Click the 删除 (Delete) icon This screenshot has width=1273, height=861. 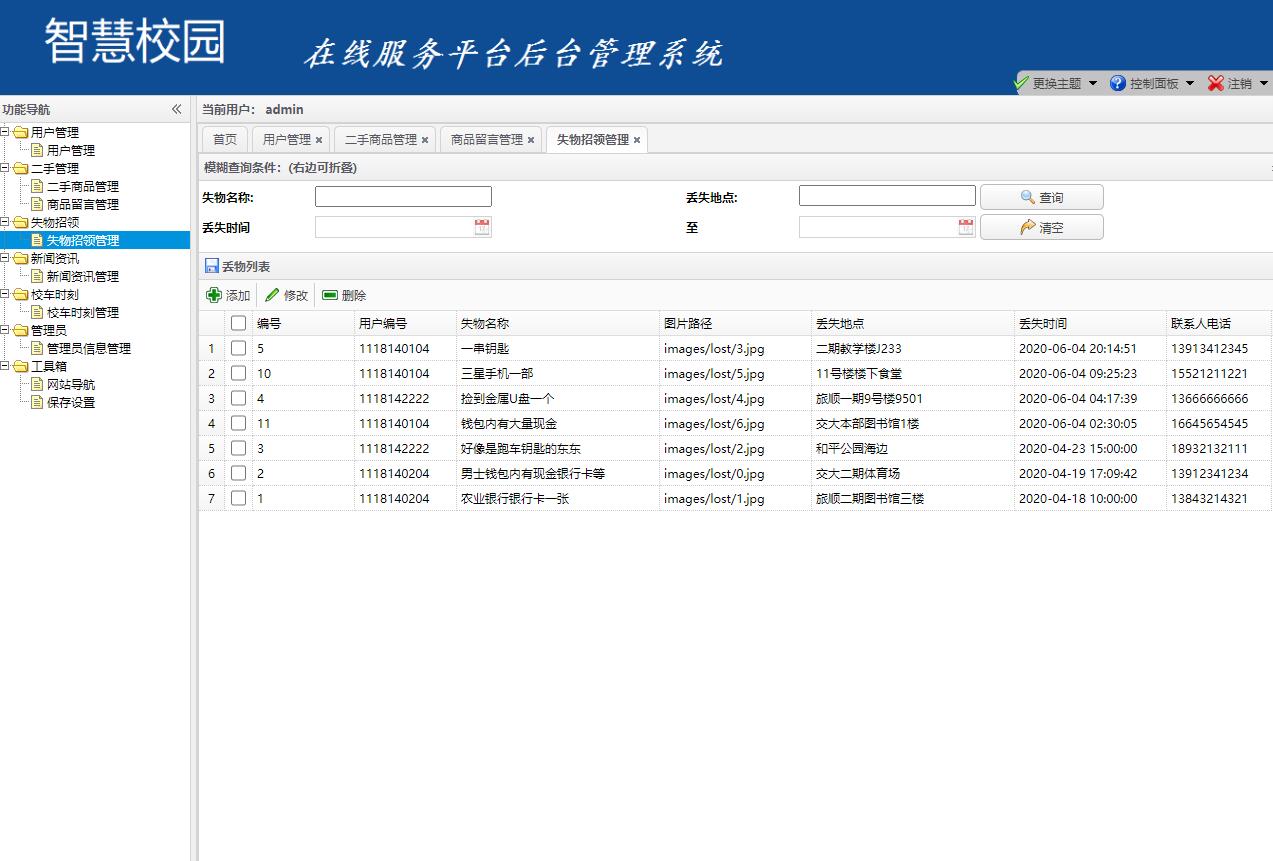click(x=330, y=294)
